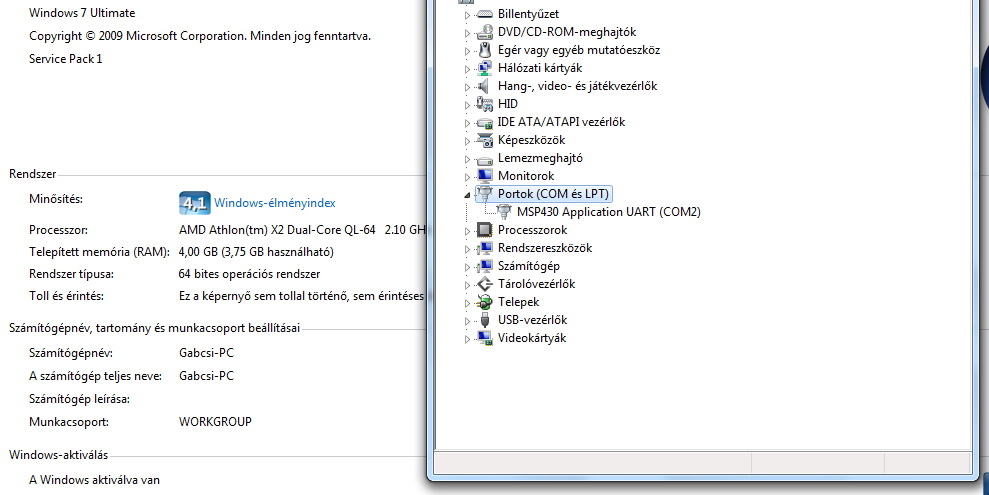
Task: Expand the Billentyűzet node
Action: [467, 15]
